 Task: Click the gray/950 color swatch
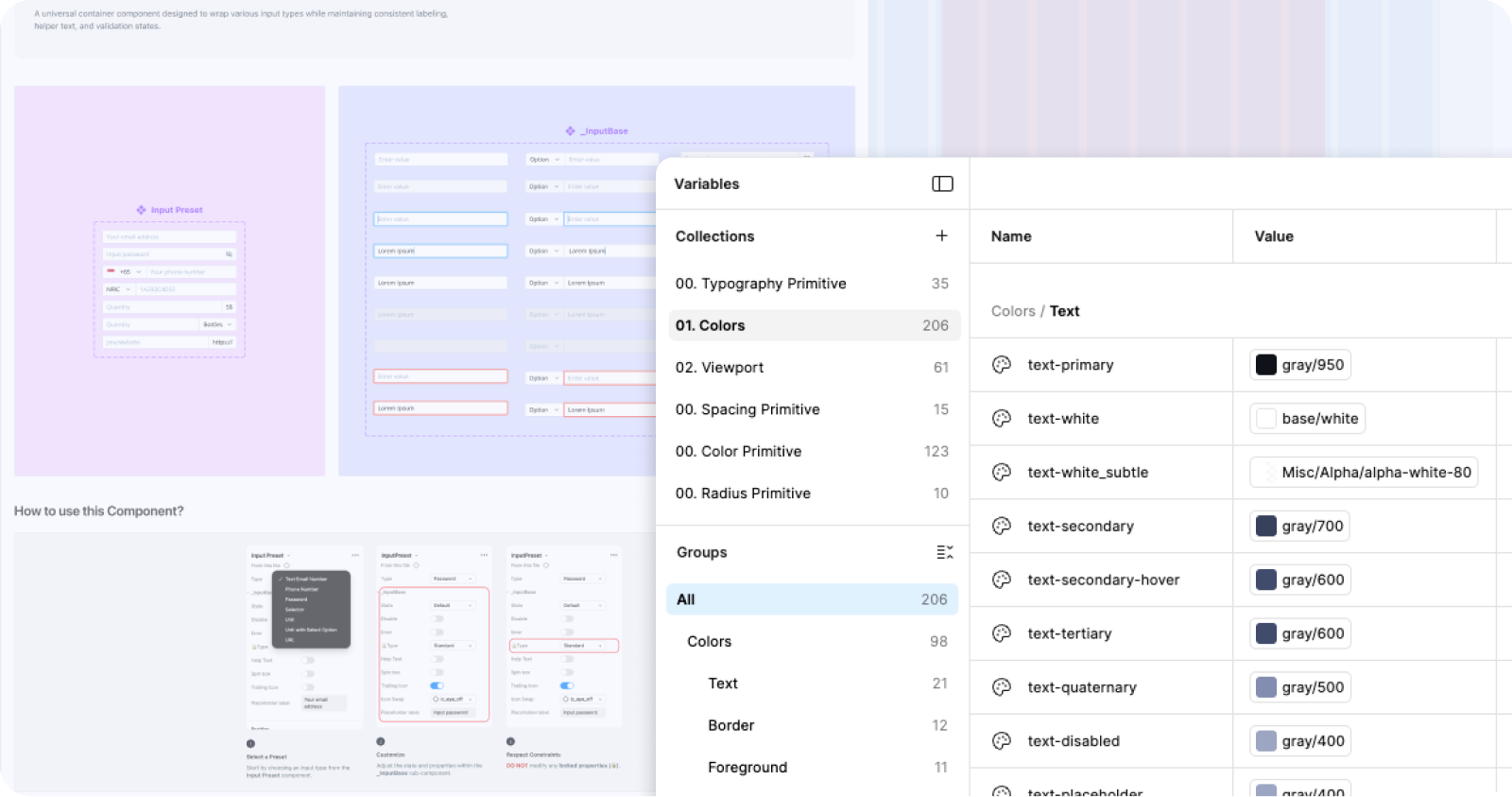coord(1266,365)
